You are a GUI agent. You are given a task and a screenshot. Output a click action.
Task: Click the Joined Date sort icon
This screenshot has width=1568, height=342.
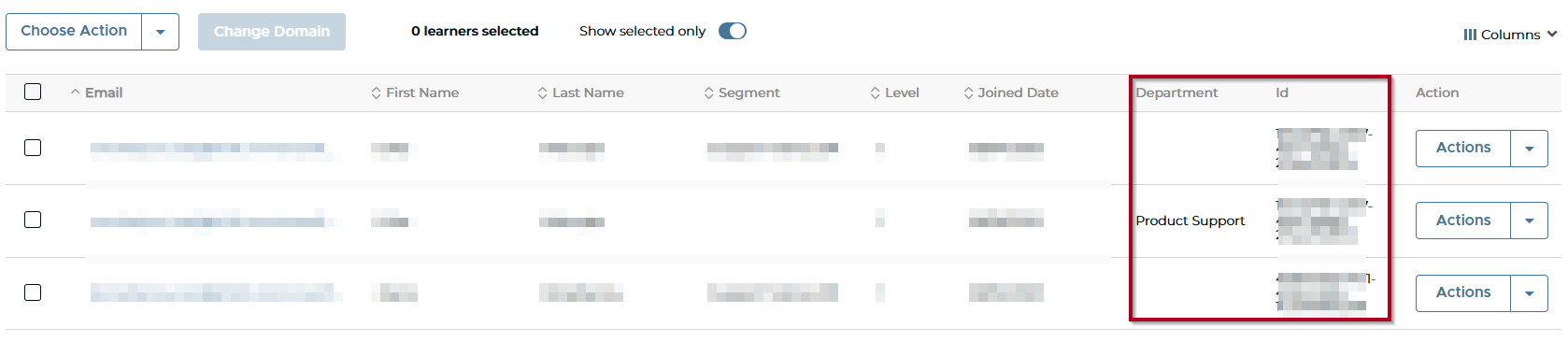(x=968, y=93)
